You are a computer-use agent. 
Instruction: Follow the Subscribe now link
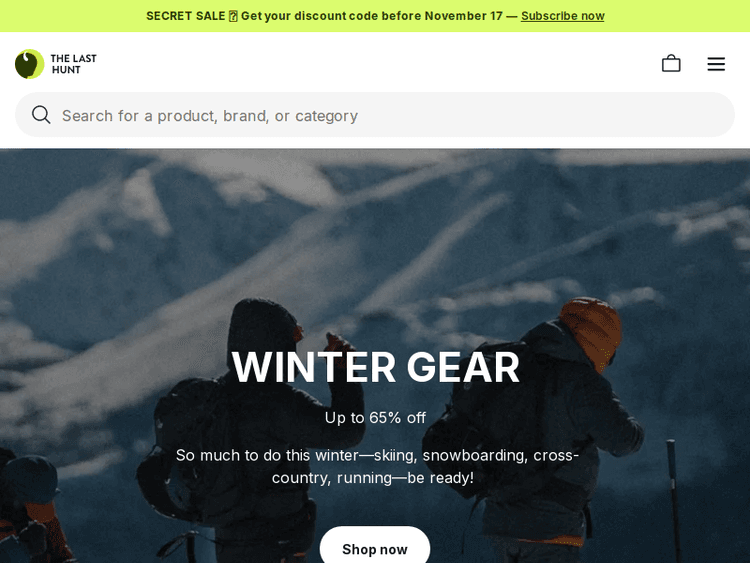[562, 16]
